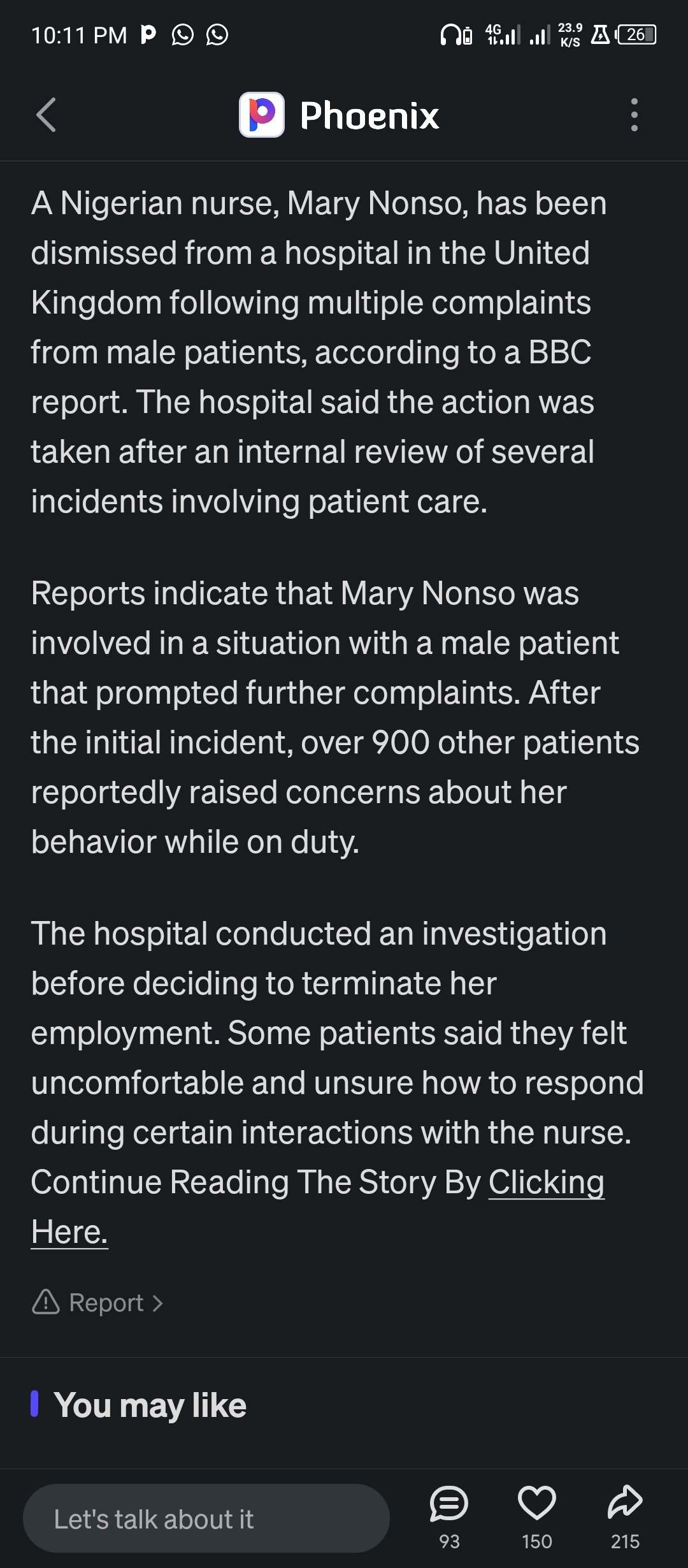
Task: Tap the 93 comments count
Action: click(449, 1541)
